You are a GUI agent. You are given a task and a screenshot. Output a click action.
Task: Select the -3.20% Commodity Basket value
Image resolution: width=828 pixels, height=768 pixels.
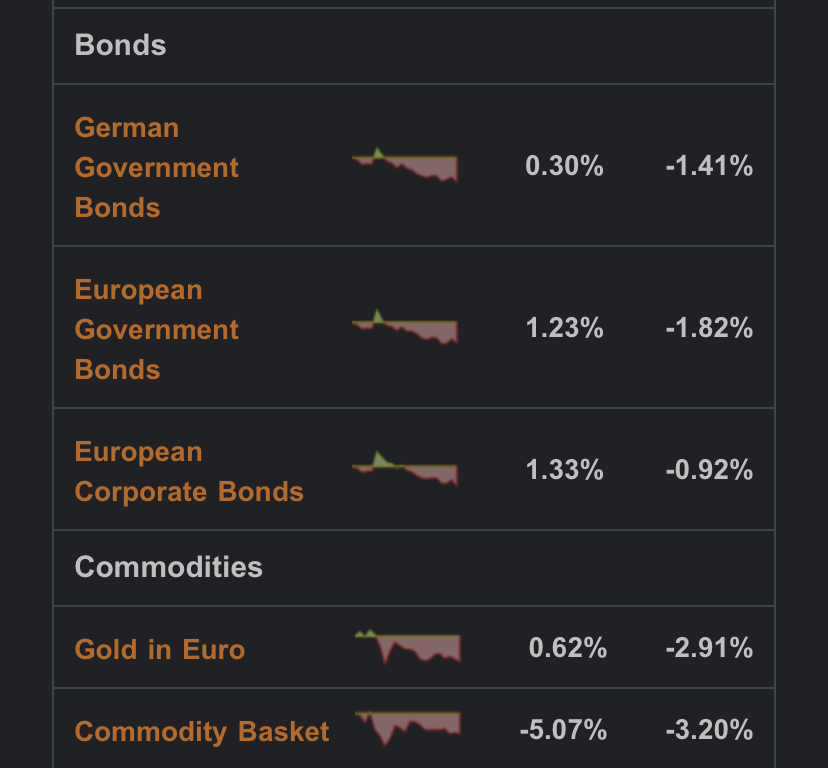point(709,730)
